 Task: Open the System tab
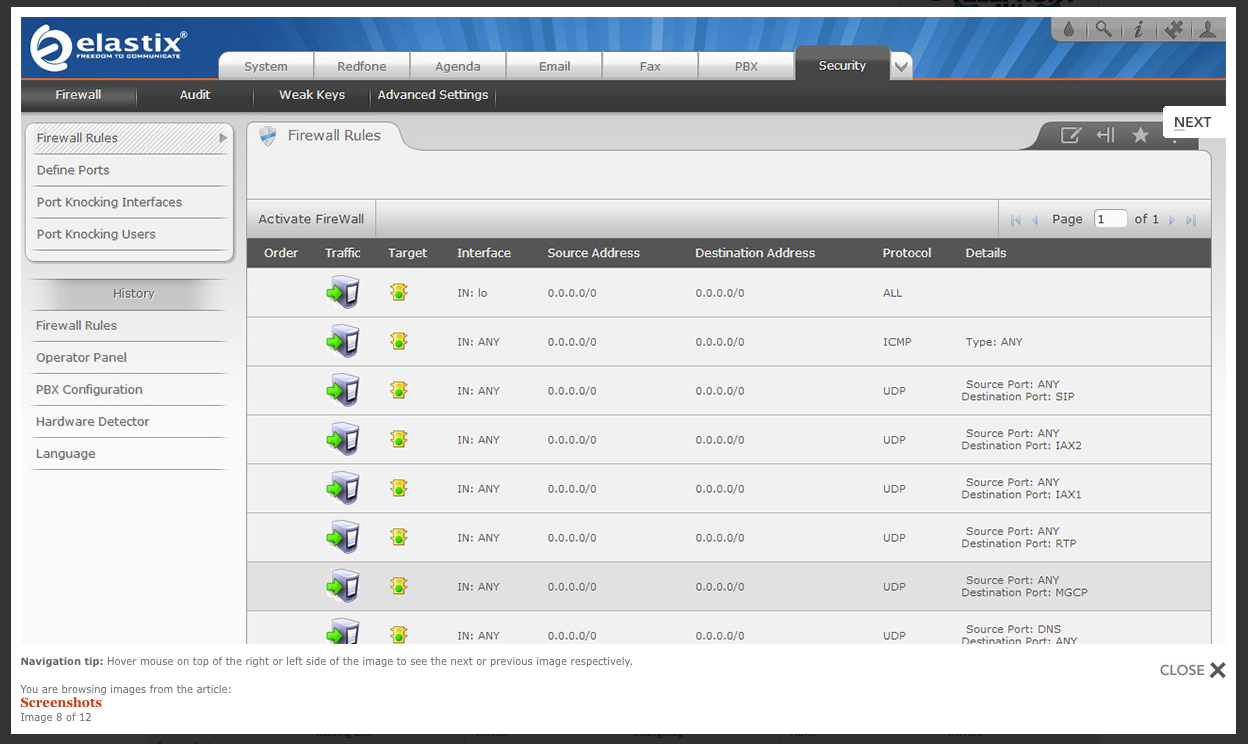(266, 66)
